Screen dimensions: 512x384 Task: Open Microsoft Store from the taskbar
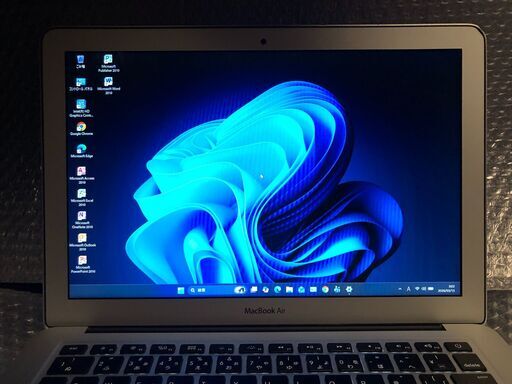coord(301,290)
